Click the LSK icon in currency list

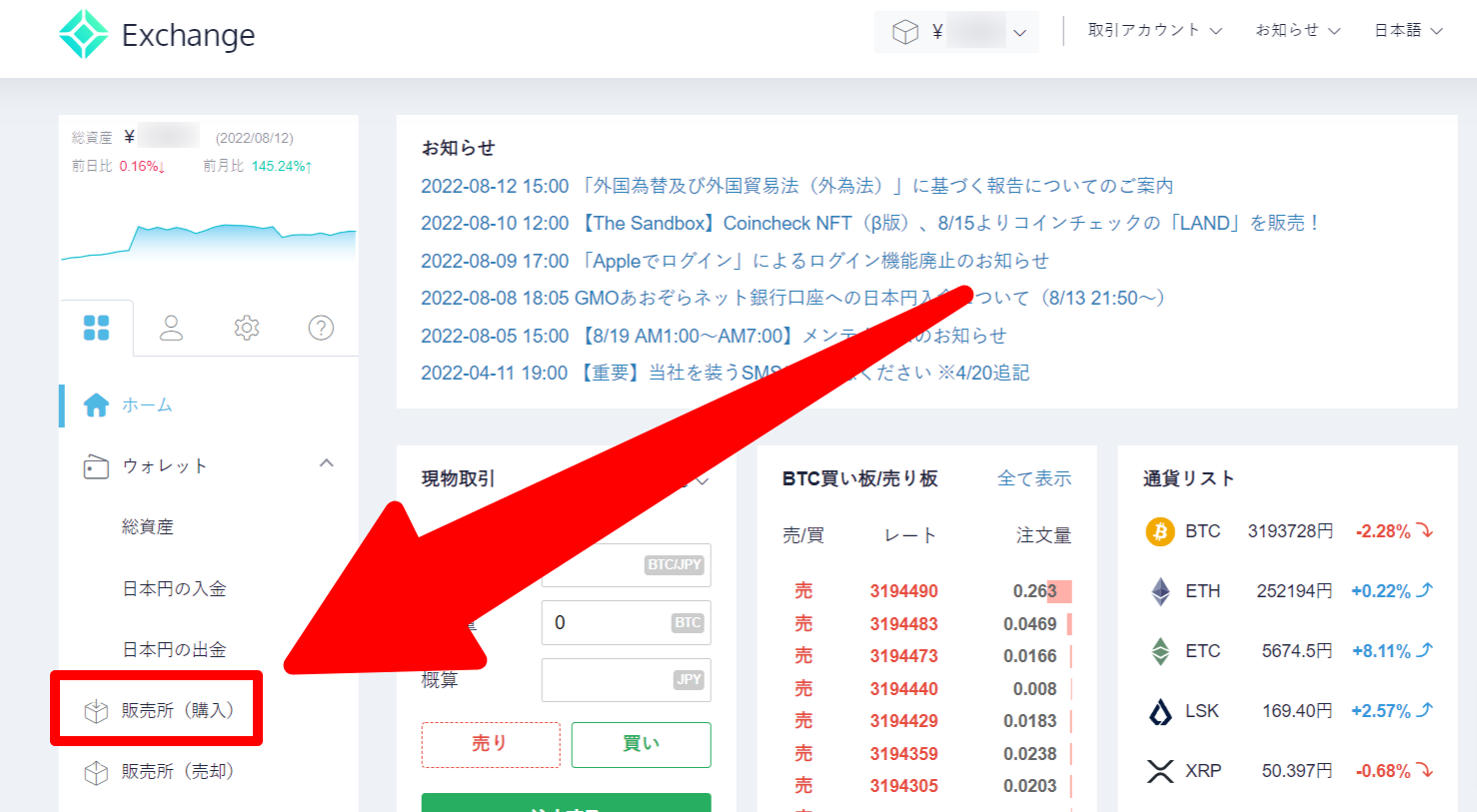(1159, 711)
